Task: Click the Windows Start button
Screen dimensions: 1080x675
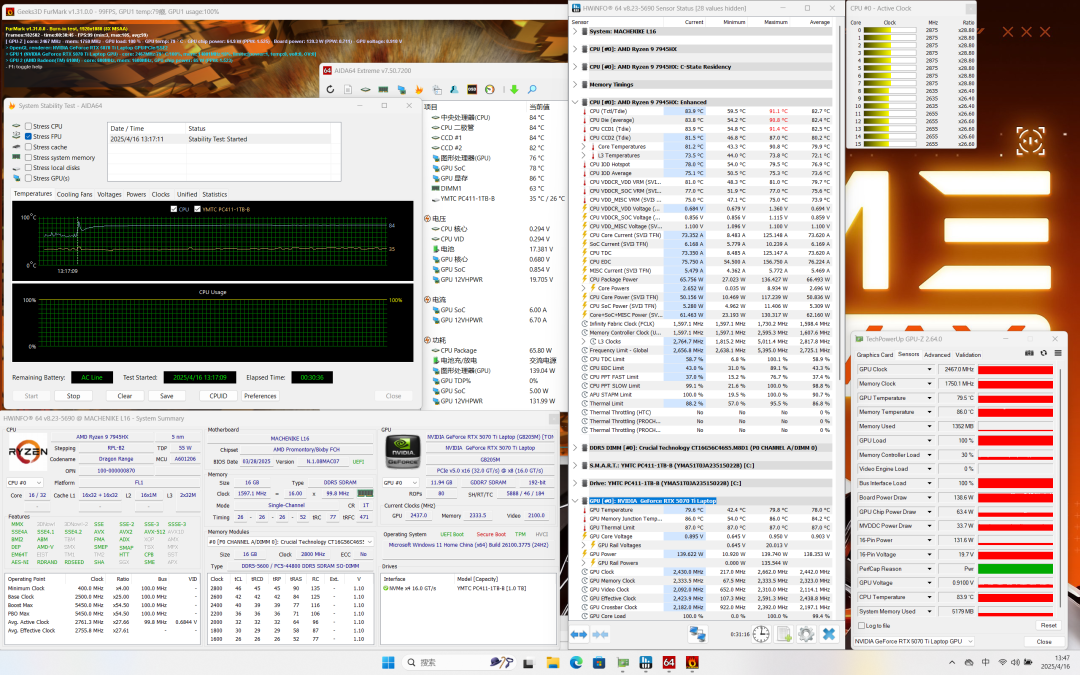Action: pos(388,663)
